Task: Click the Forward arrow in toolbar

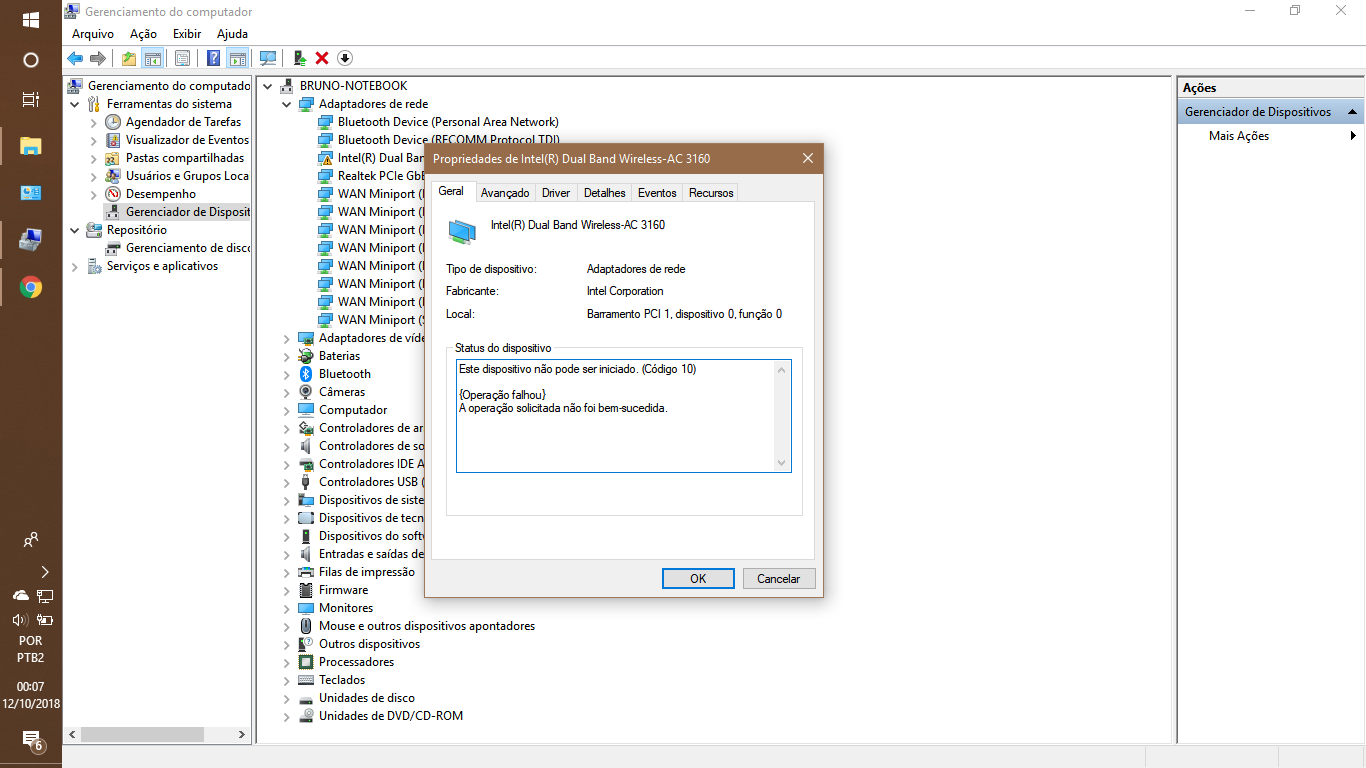Action: coord(98,58)
